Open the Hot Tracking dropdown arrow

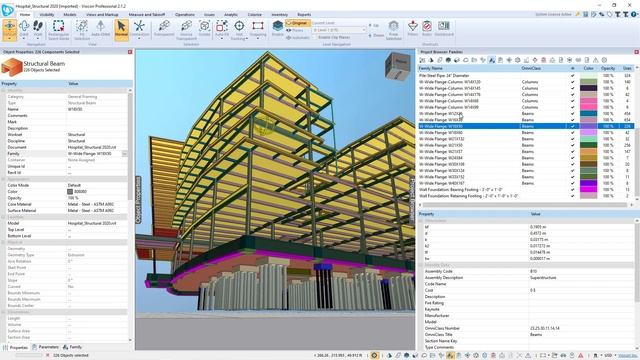click(247, 39)
